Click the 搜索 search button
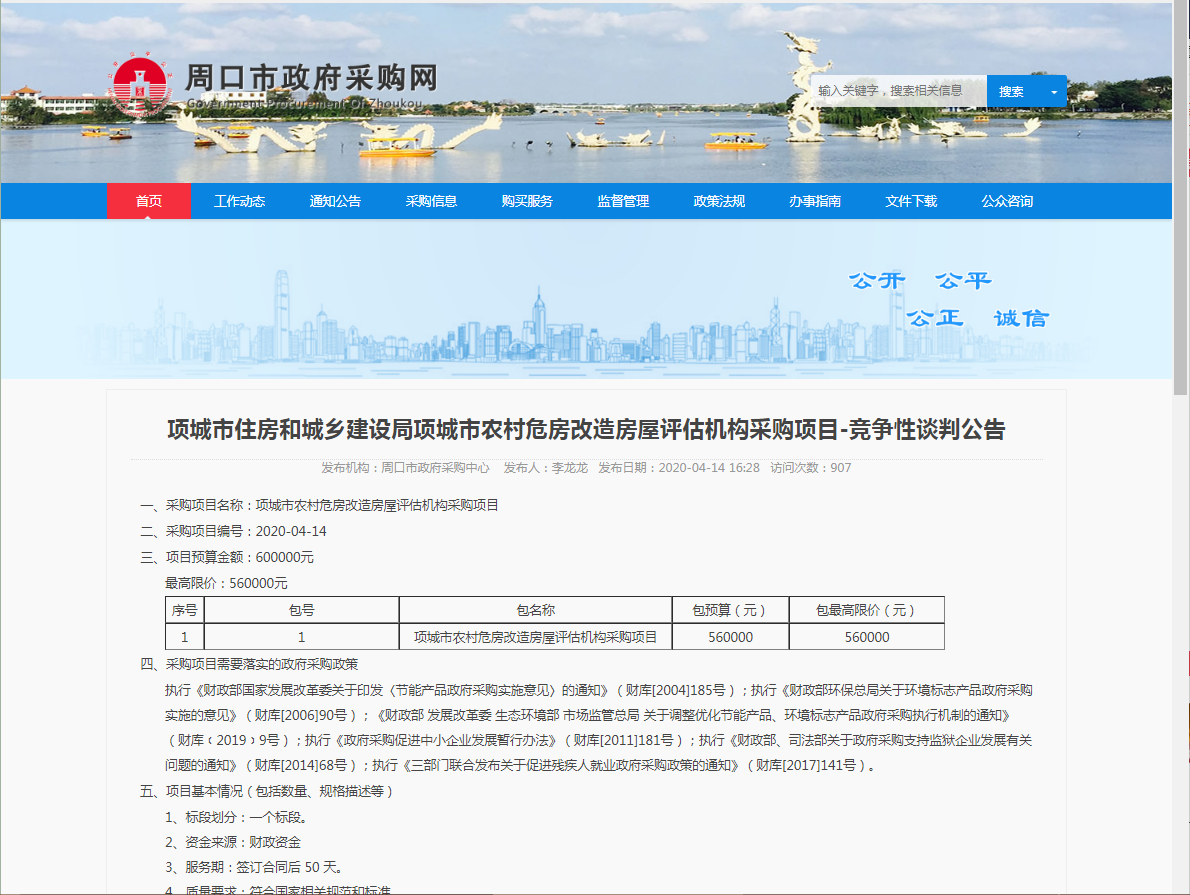The image size is (1190, 895). pos(1011,91)
